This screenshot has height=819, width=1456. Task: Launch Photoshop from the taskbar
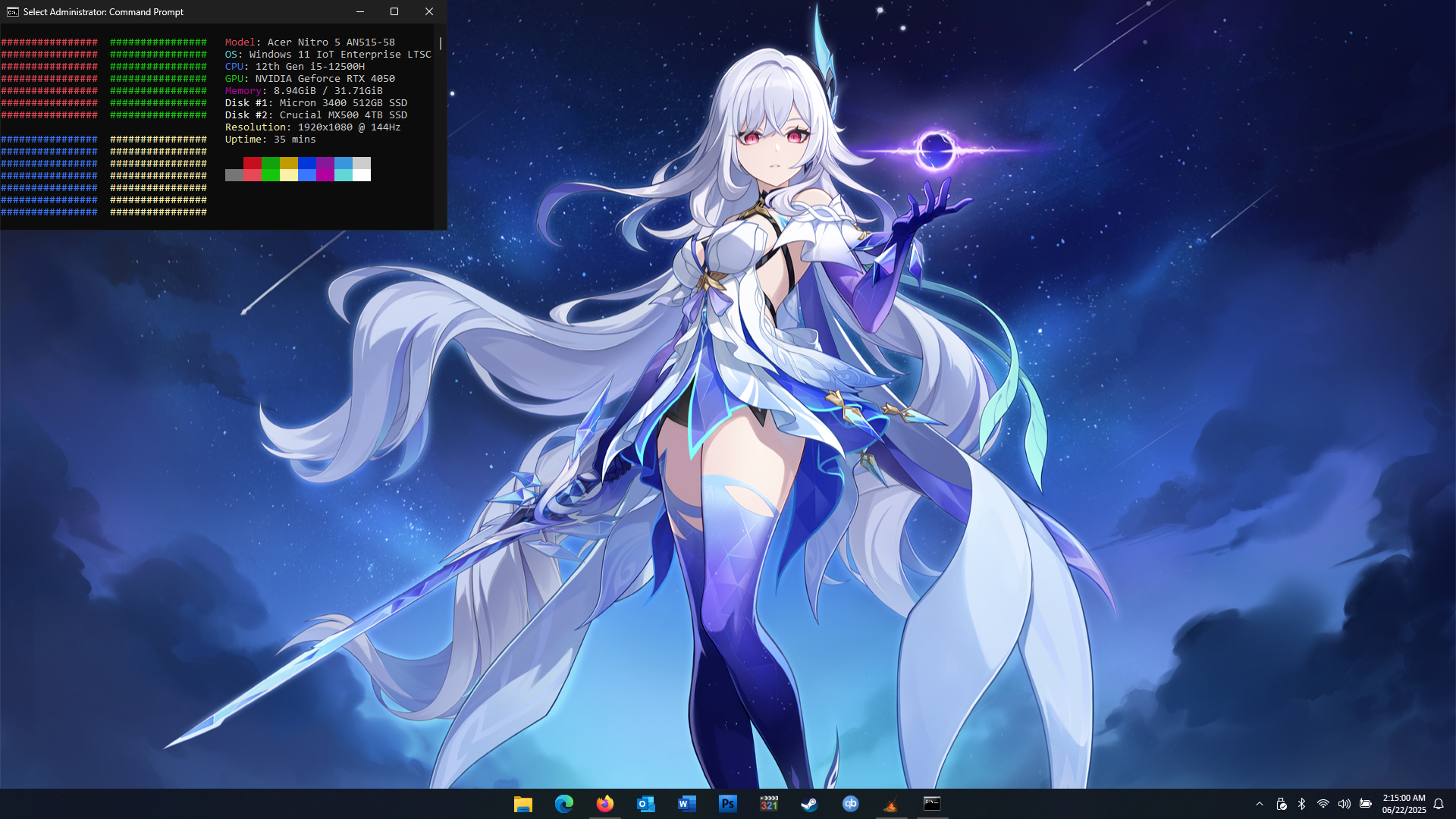pos(728,804)
